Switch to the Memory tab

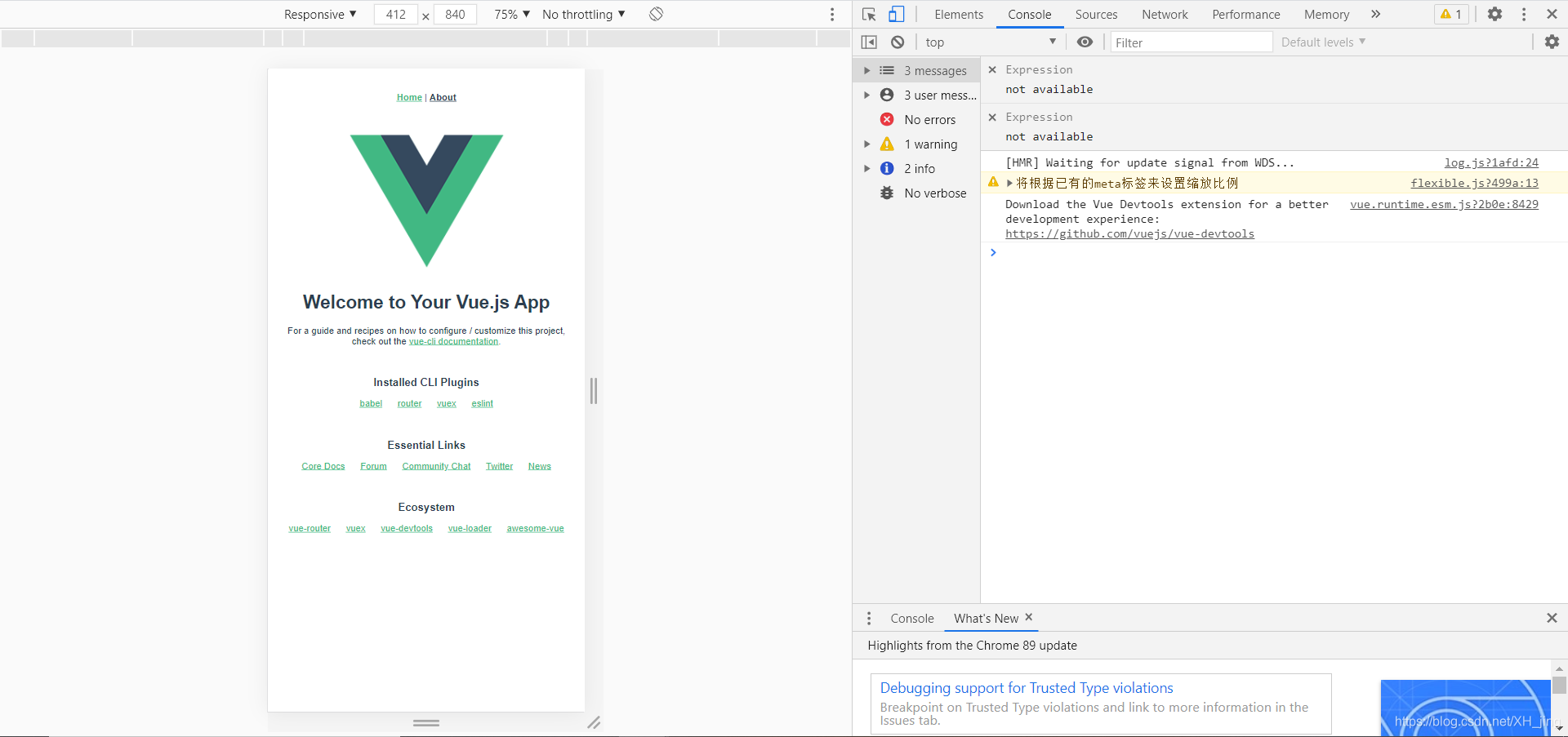pos(1326,15)
